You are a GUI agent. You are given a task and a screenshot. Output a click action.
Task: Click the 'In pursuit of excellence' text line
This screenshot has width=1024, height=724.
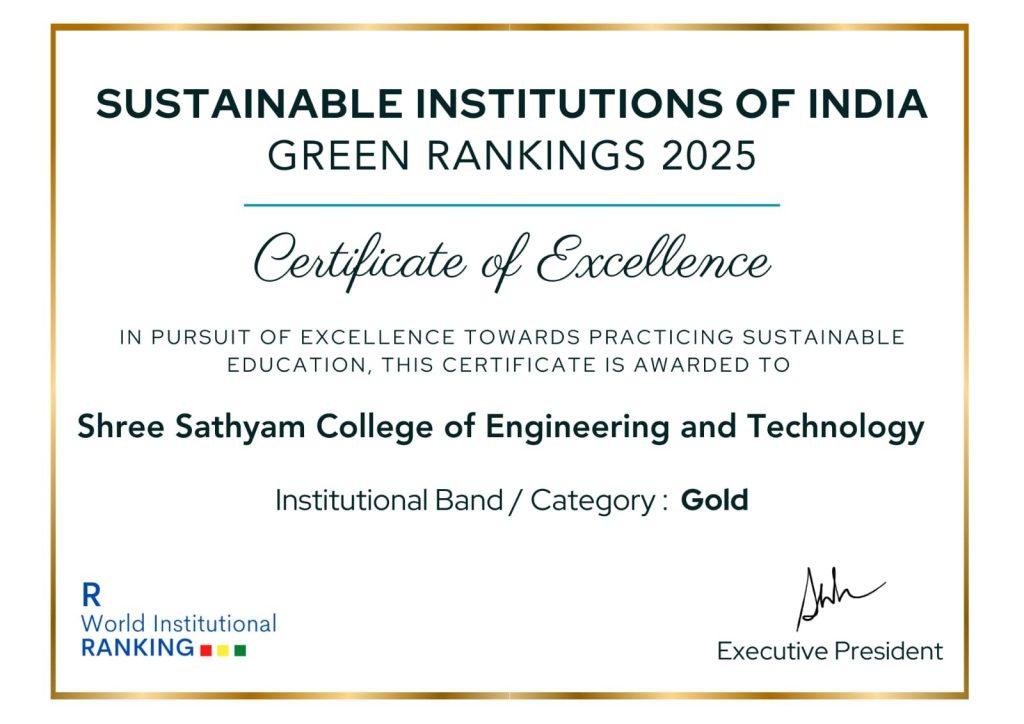(x=511, y=337)
